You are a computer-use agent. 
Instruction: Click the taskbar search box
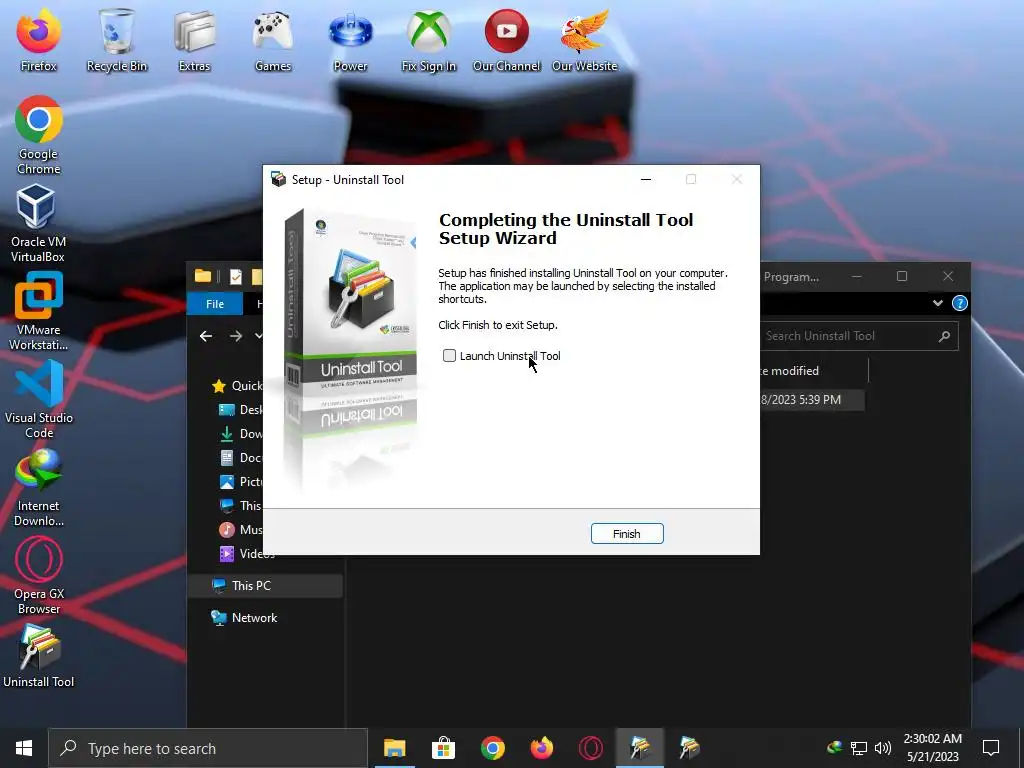pos(208,748)
